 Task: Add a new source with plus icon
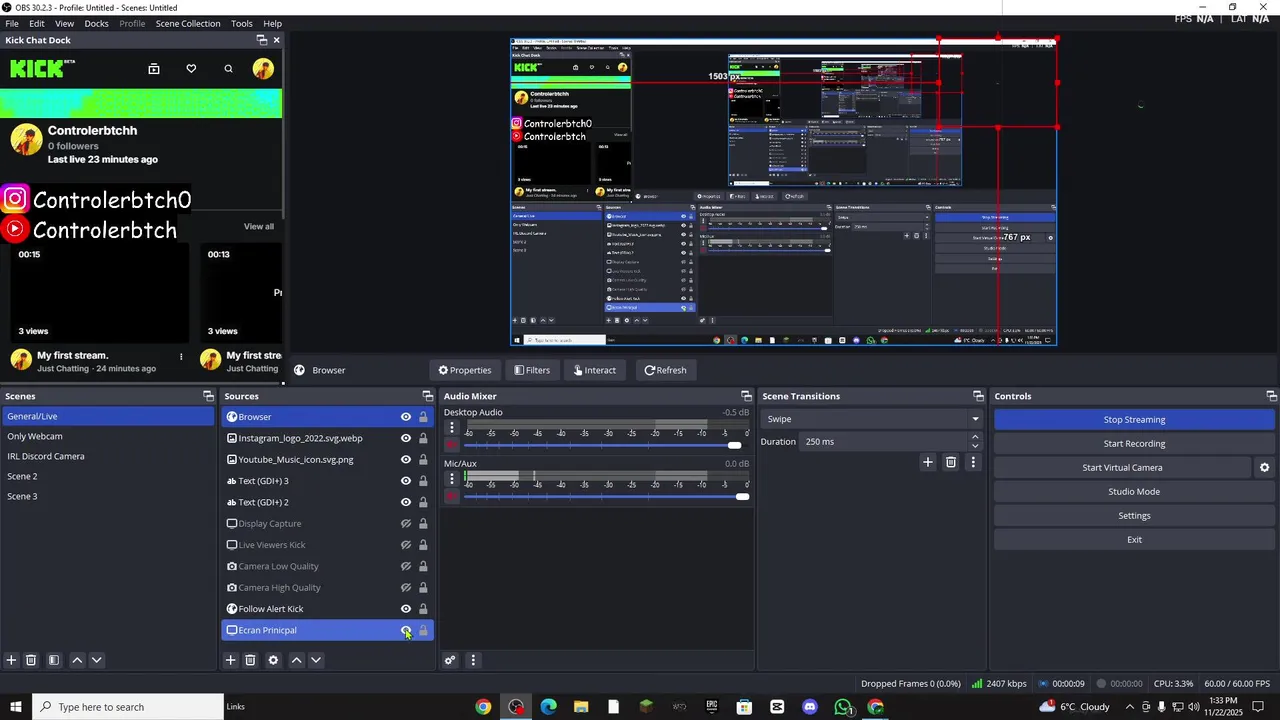(x=230, y=660)
